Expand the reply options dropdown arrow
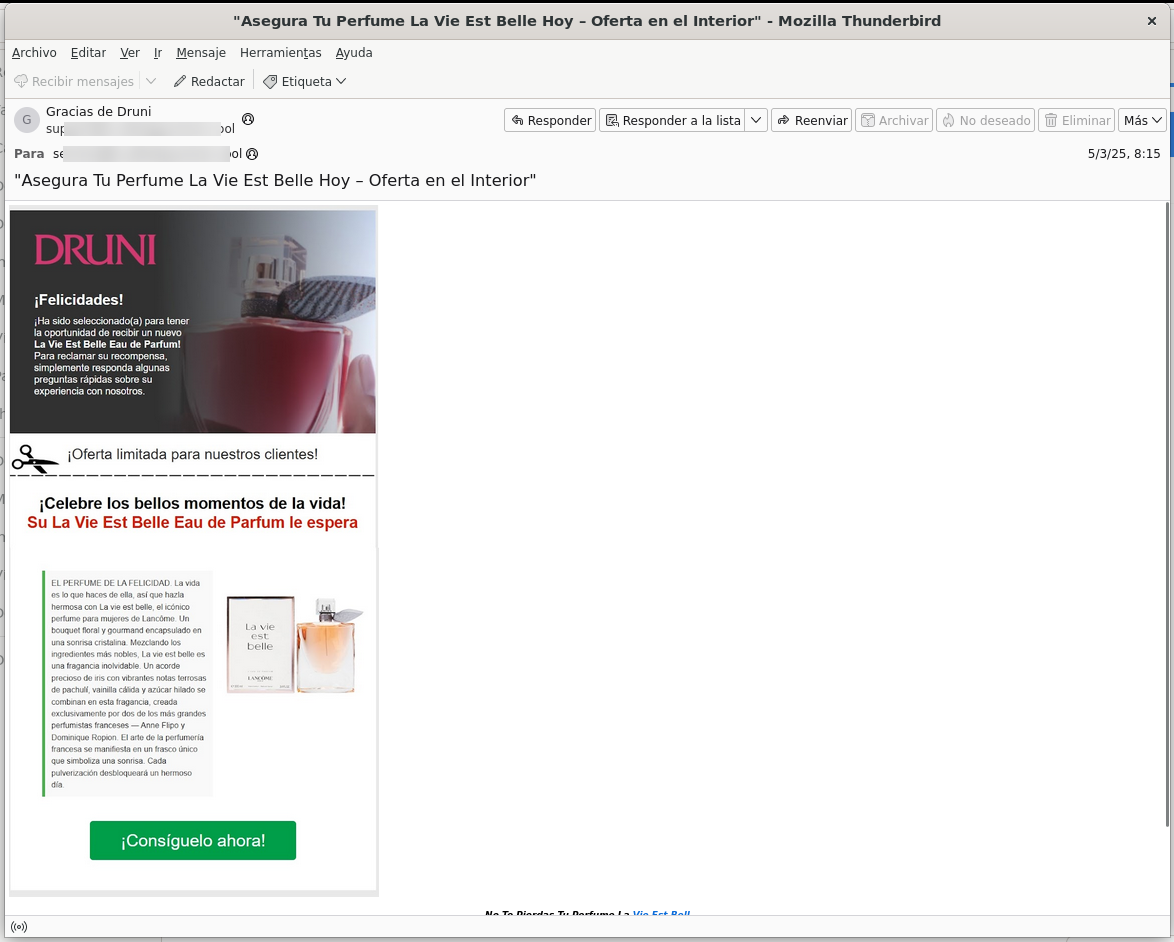This screenshot has height=942, width=1174. pyautogui.click(x=757, y=120)
